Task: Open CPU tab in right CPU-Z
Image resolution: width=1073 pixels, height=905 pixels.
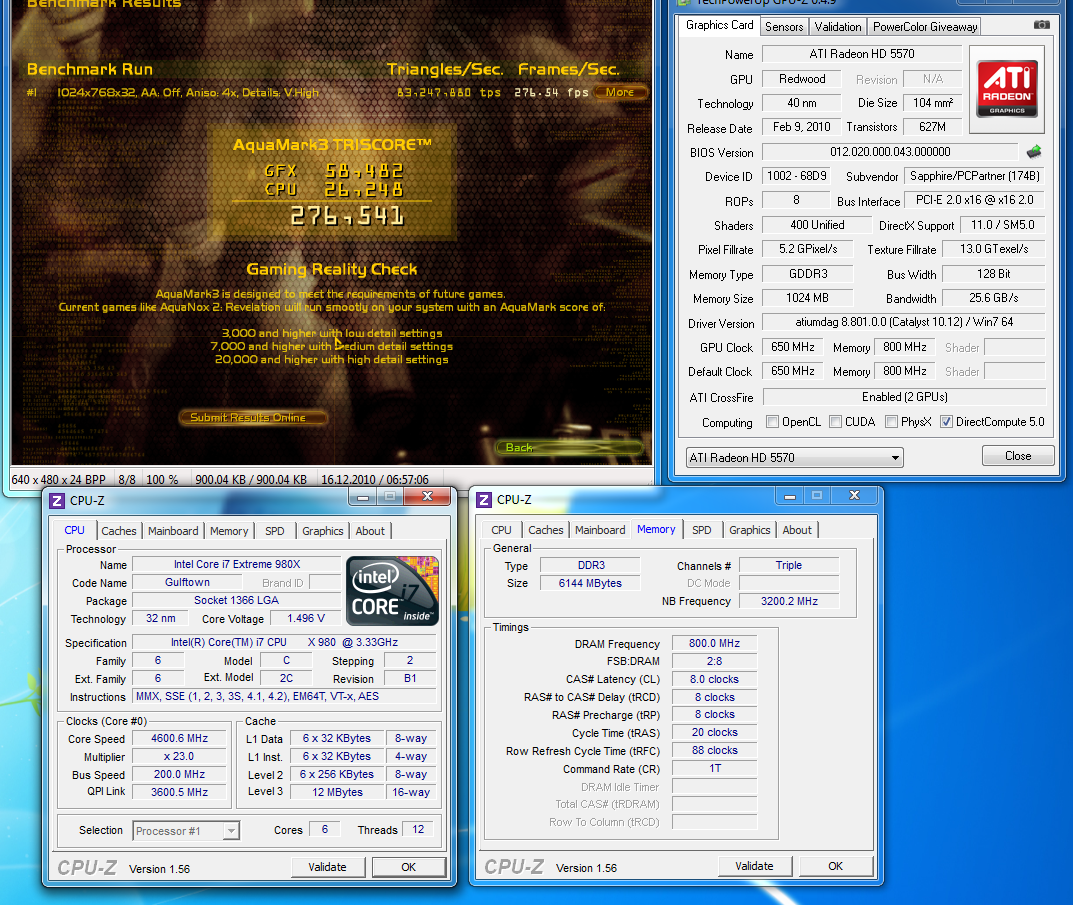Action: click(x=501, y=530)
